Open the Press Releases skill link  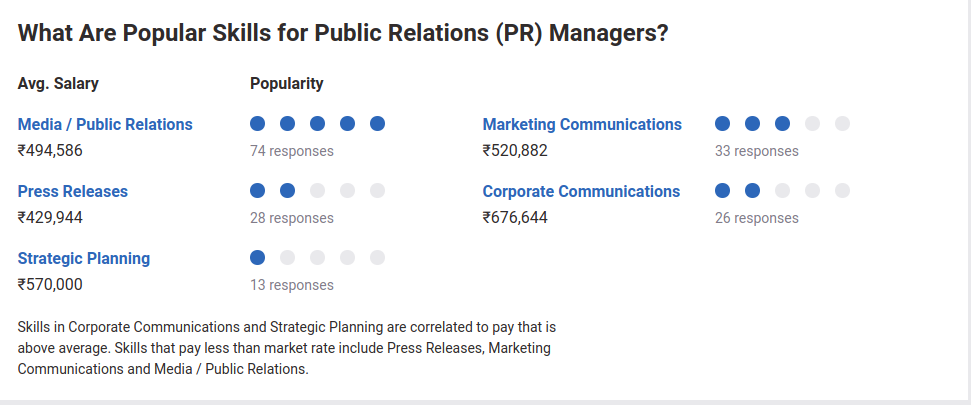(72, 191)
